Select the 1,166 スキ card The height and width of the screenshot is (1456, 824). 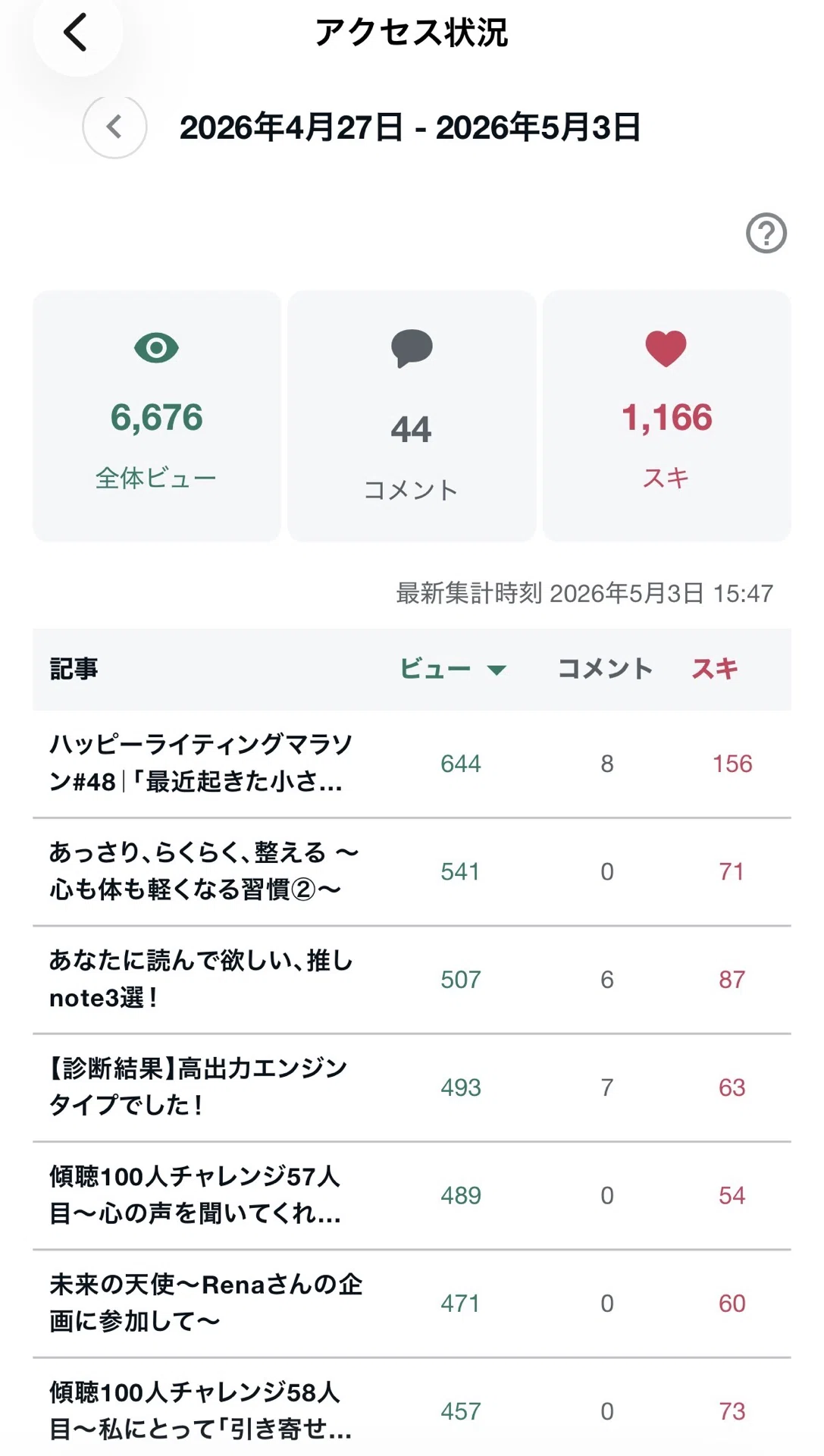667,416
